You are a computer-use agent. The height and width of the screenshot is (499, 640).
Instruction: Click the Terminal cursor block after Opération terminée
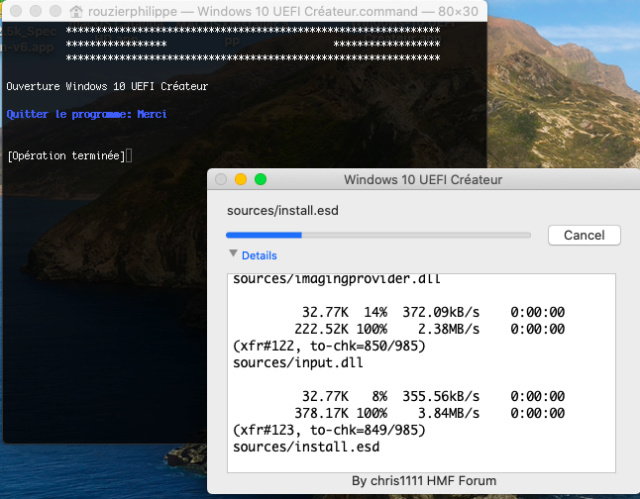(129, 156)
